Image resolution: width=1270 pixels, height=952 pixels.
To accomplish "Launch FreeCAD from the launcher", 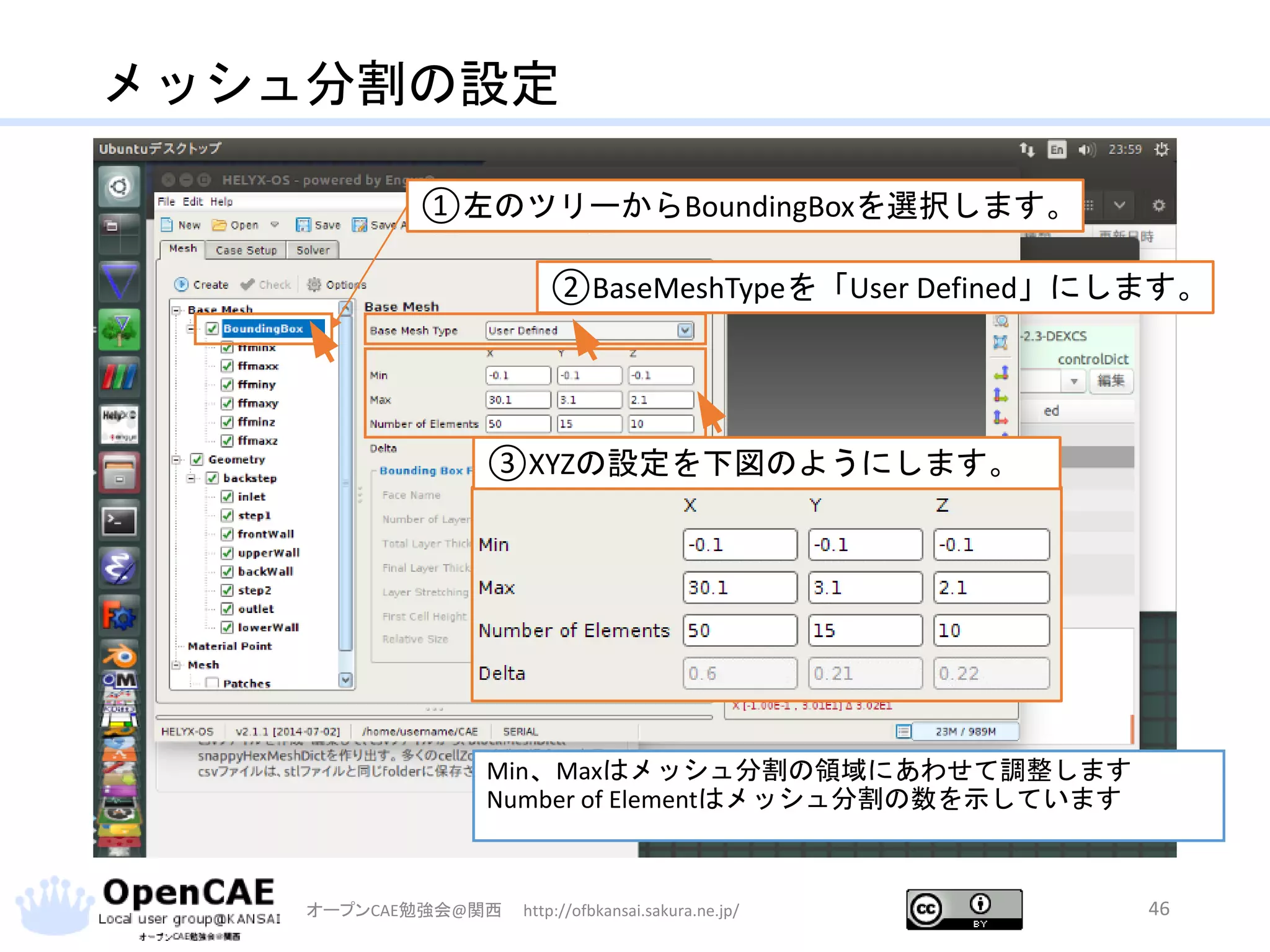I will click(119, 615).
